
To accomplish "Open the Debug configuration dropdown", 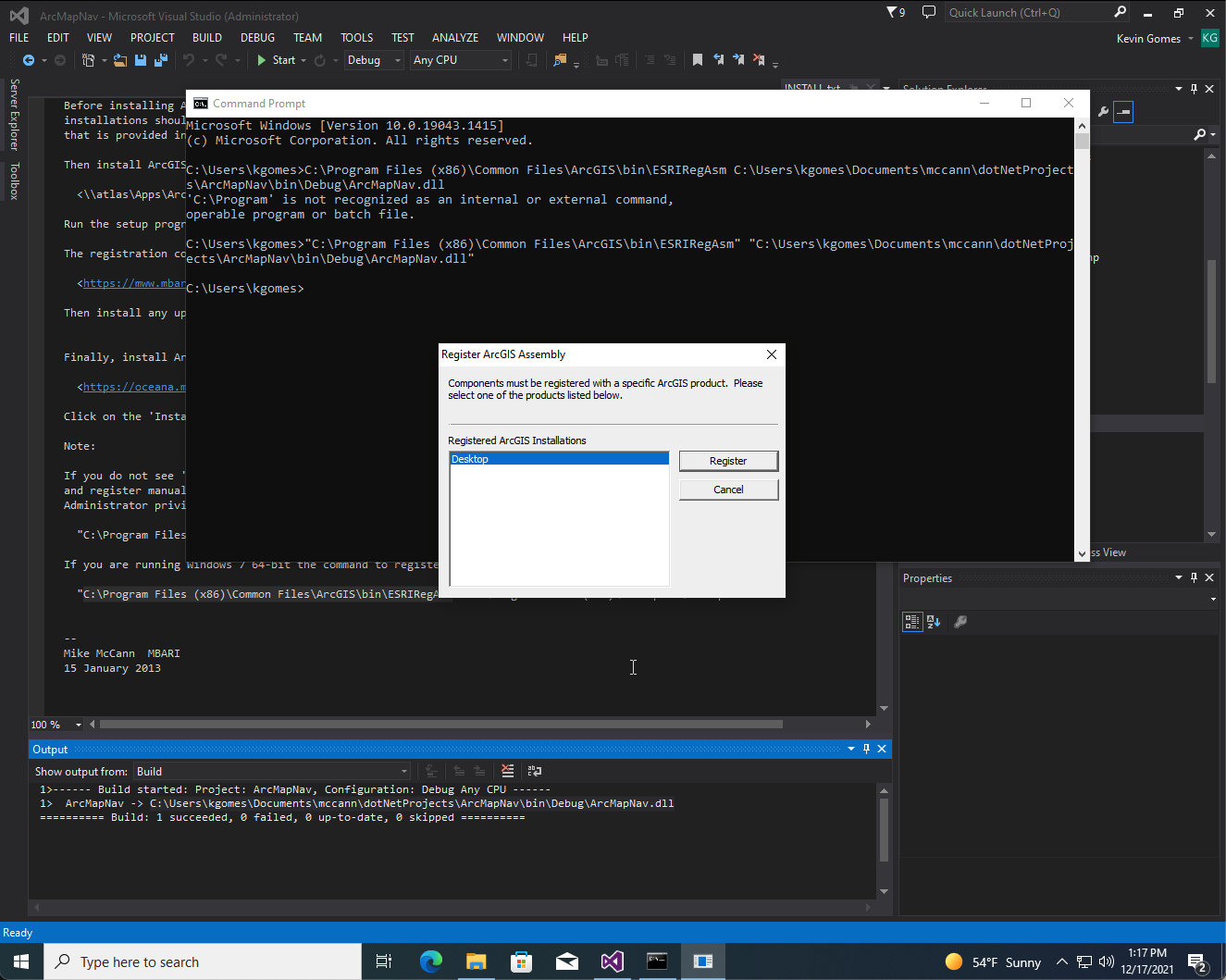I will coord(374,60).
